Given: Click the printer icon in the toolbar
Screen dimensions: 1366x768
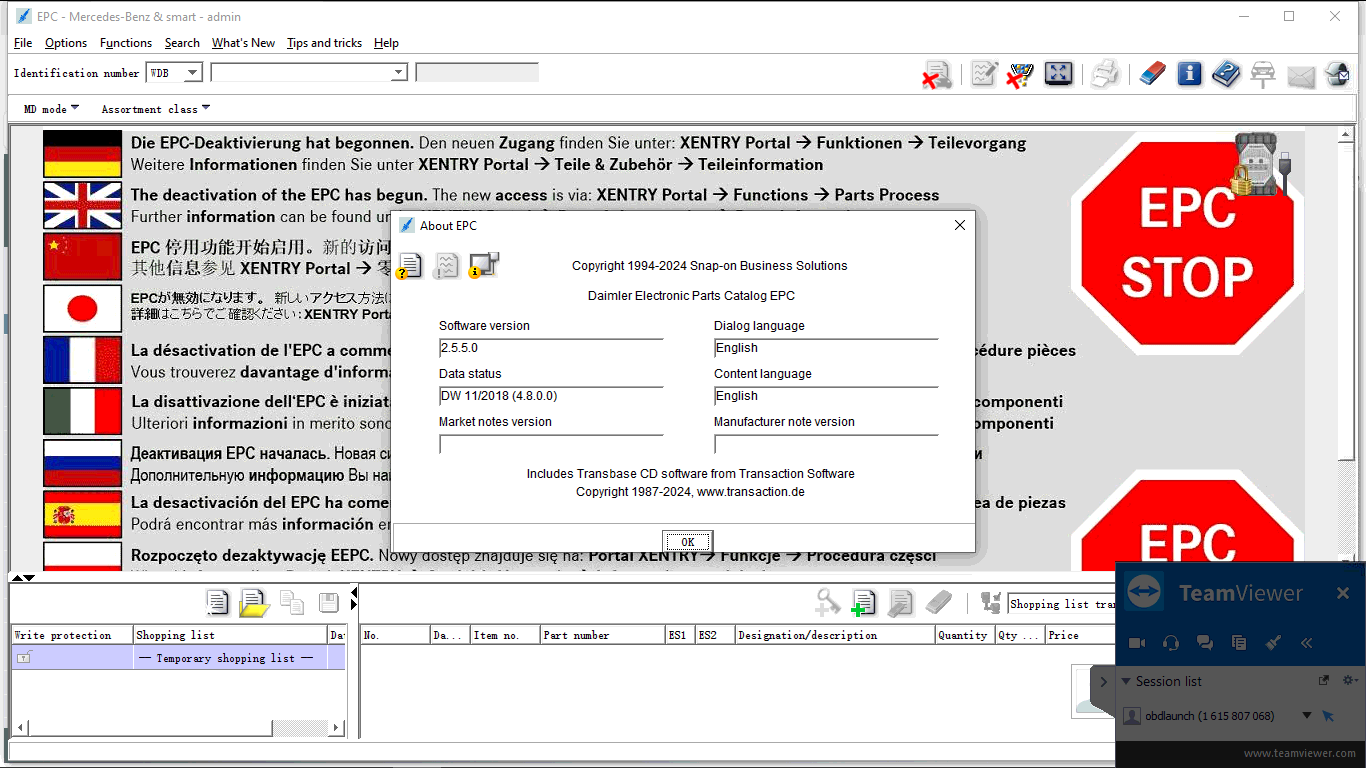Looking at the screenshot, I should [1105, 74].
